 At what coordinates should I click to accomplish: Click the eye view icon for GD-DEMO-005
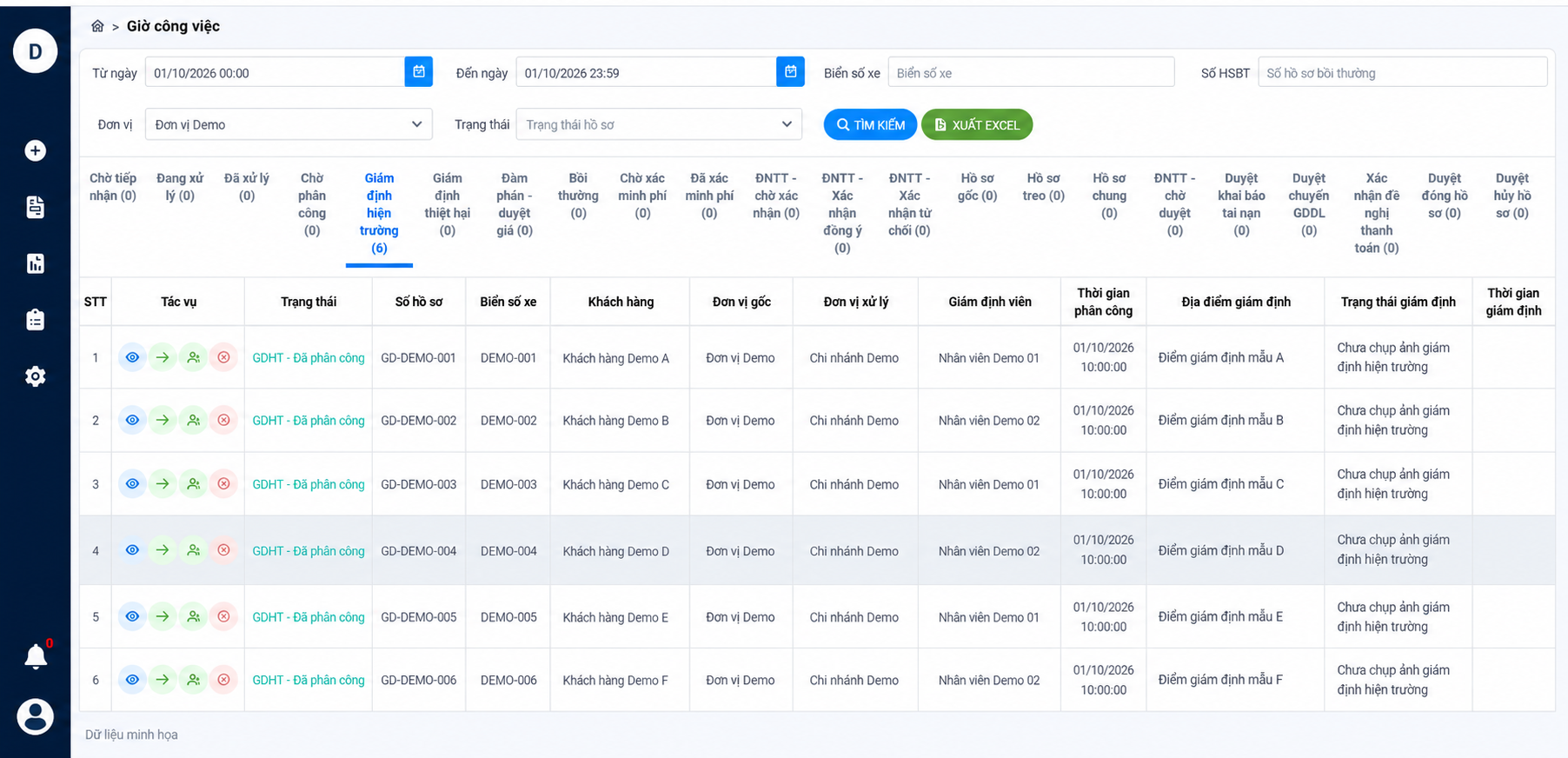click(132, 616)
